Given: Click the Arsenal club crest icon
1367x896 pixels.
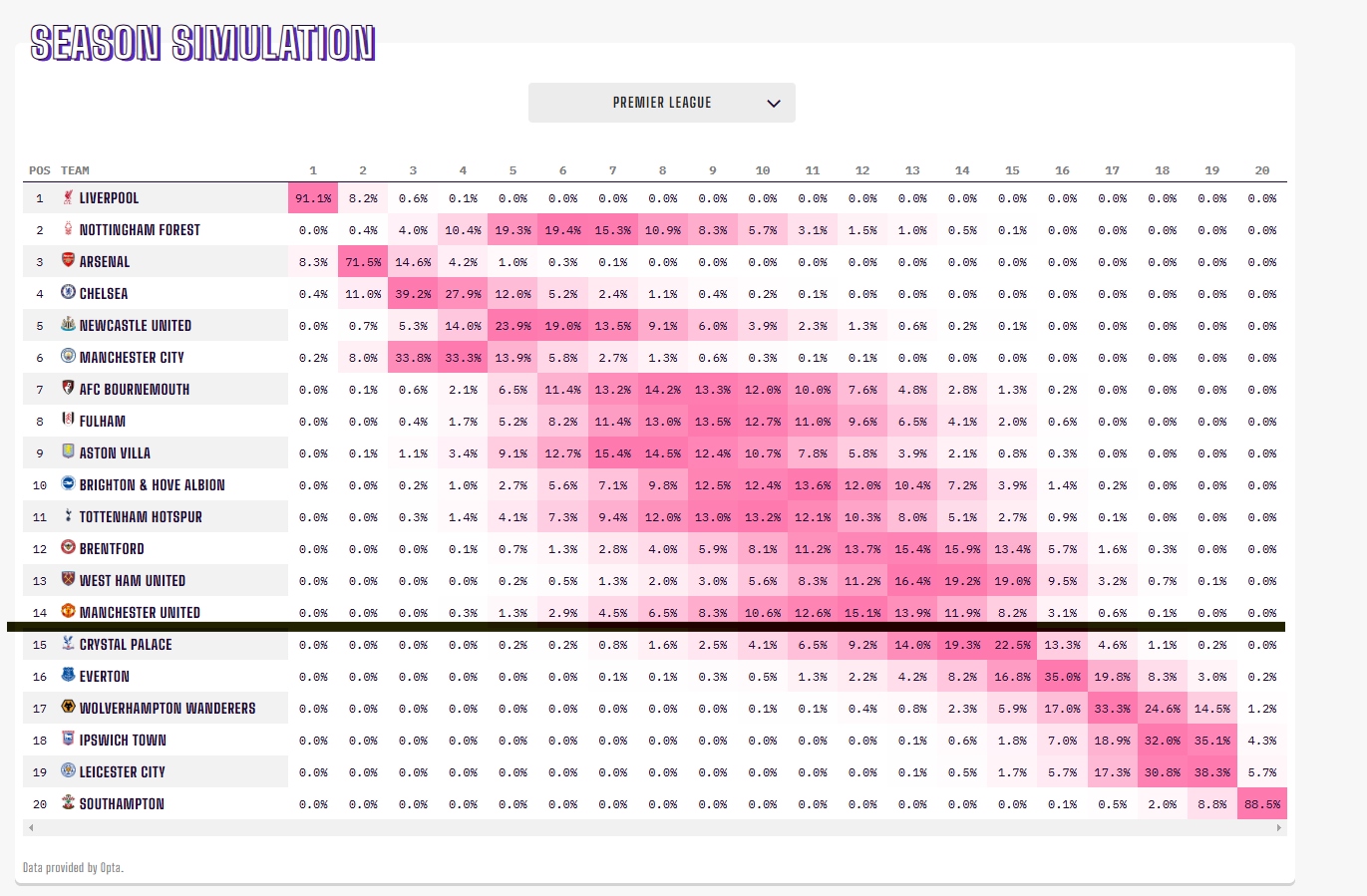Looking at the screenshot, I should pyautogui.click(x=68, y=262).
